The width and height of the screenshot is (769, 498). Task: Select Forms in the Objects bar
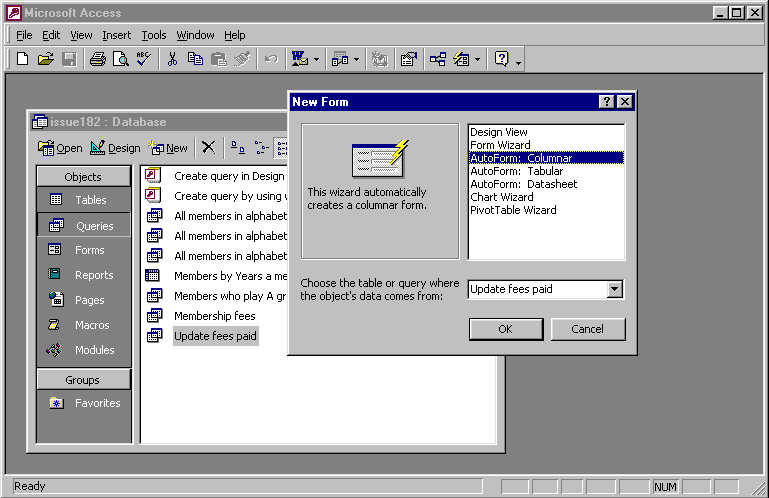coord(83,250)
